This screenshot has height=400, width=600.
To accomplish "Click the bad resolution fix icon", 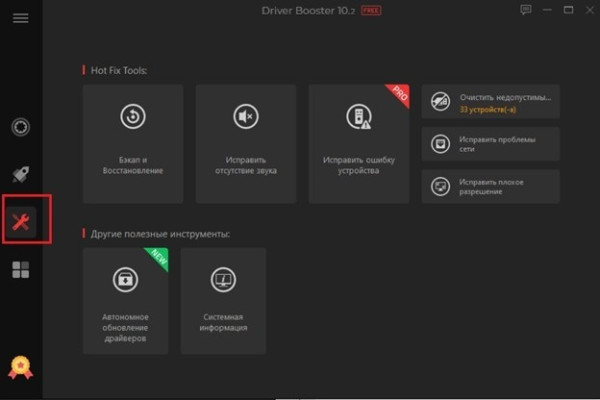I will pos(440,187).
